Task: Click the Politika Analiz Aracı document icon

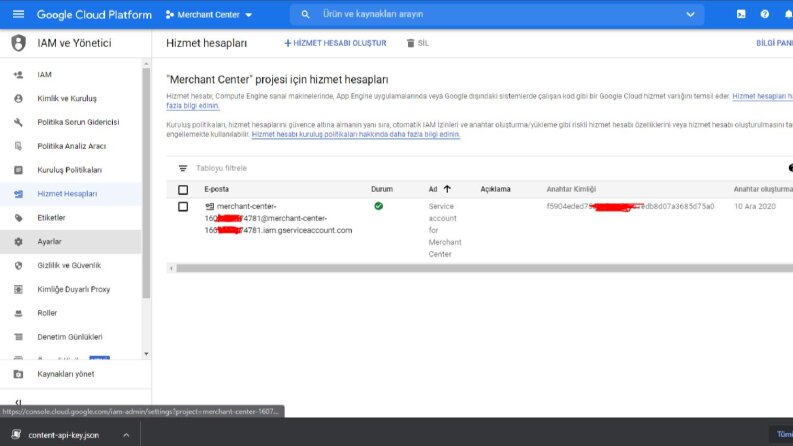Action: [18, 146]
